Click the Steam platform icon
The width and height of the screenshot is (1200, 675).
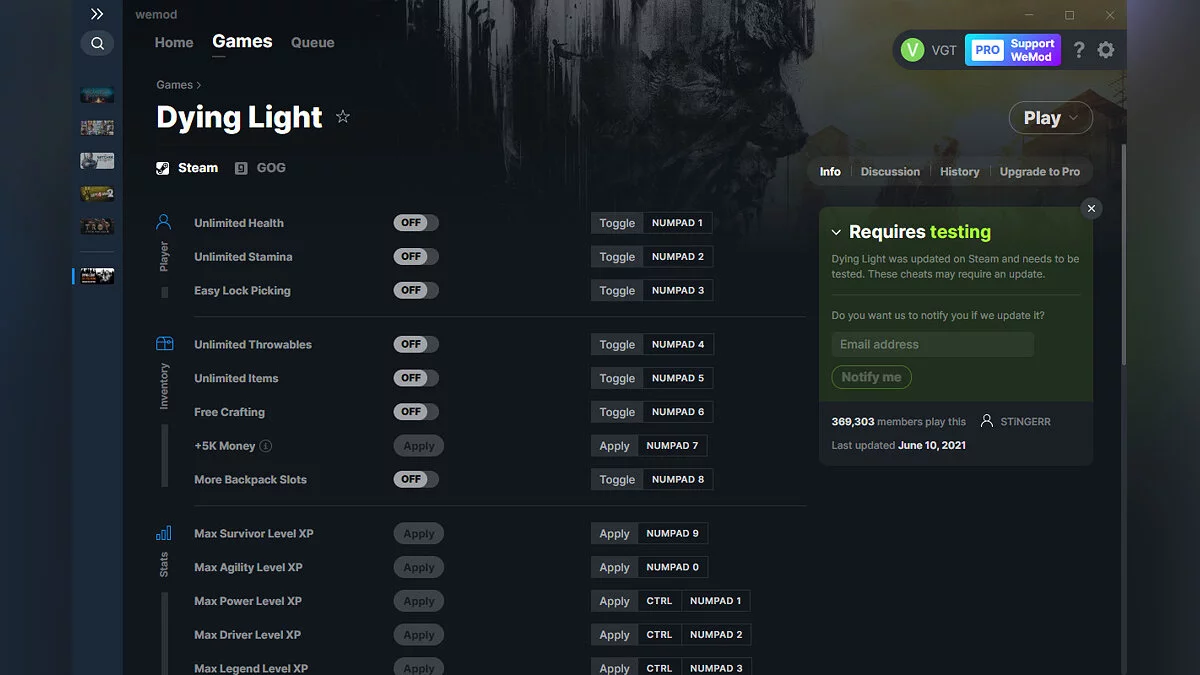coord(161,167)
